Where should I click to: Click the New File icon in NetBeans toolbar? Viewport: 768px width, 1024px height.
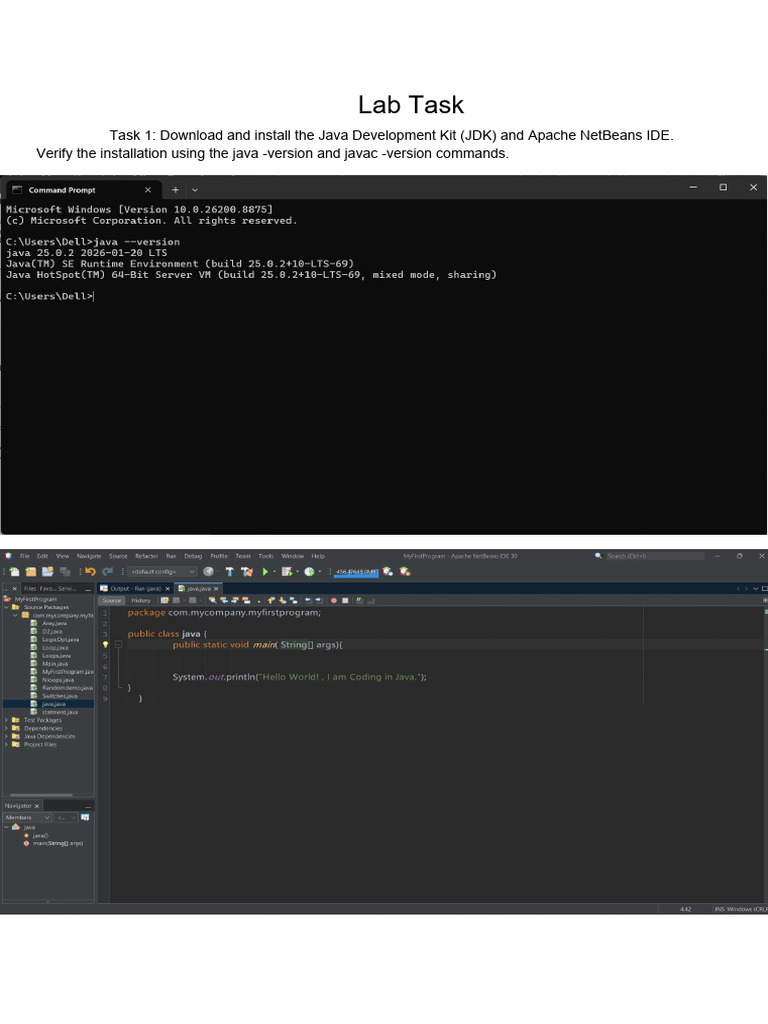click(x=14, y=571)
